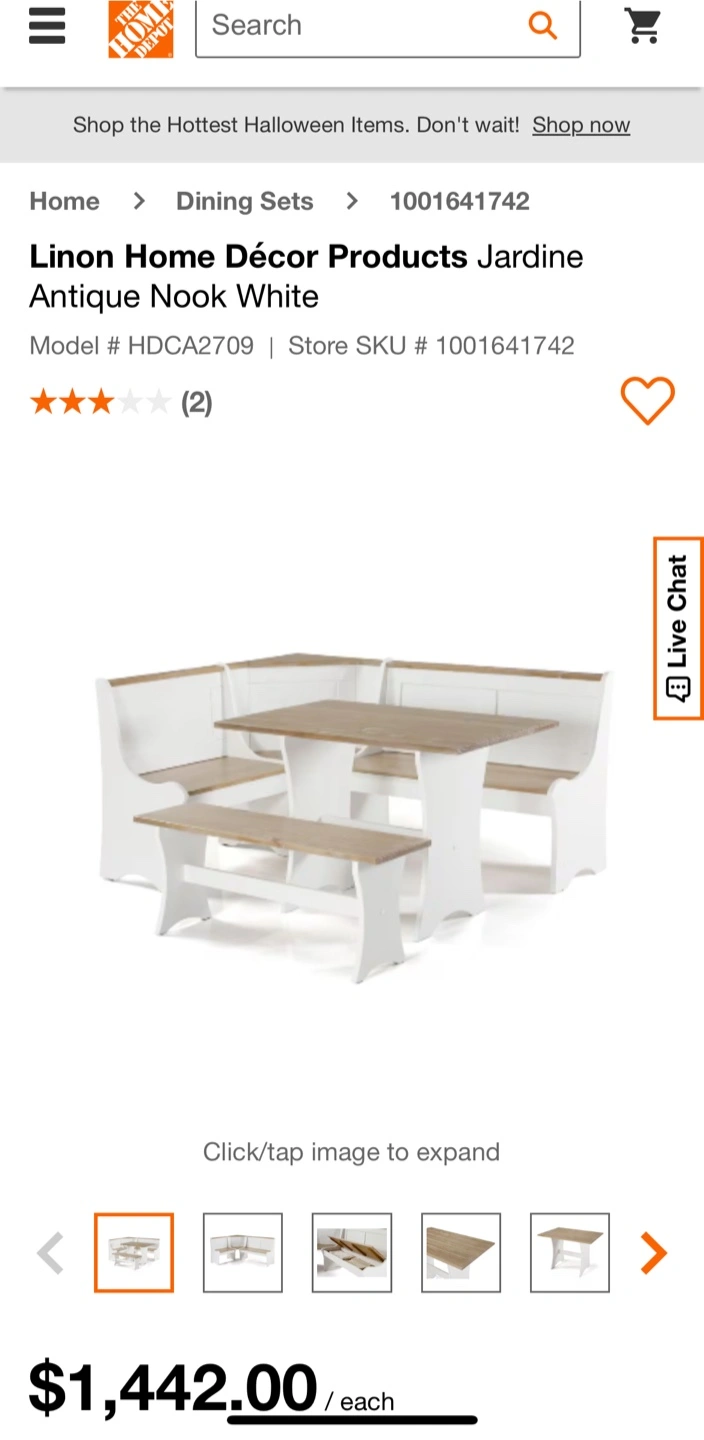
Task: Select the second thumbnail of corner bench
Action: click(243, 1252)
